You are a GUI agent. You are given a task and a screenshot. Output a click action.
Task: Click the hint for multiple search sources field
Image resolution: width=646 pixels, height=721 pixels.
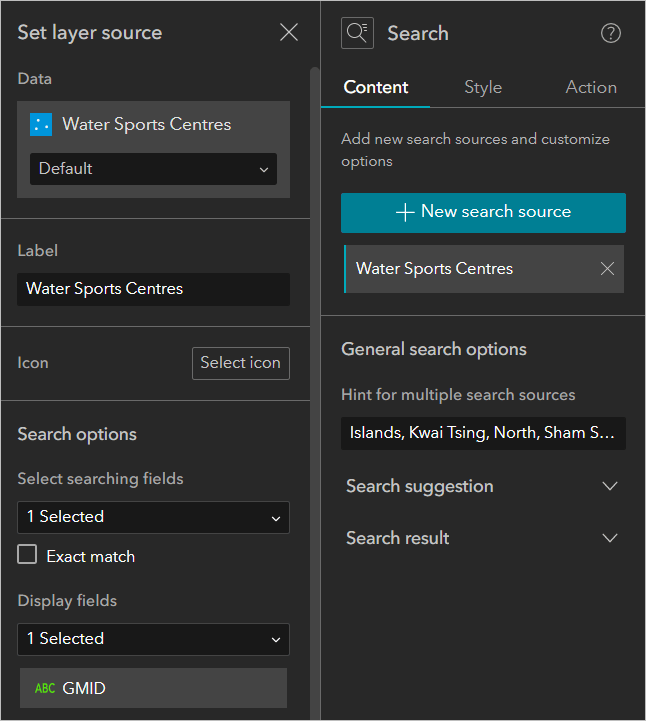[x=483, y=433]
